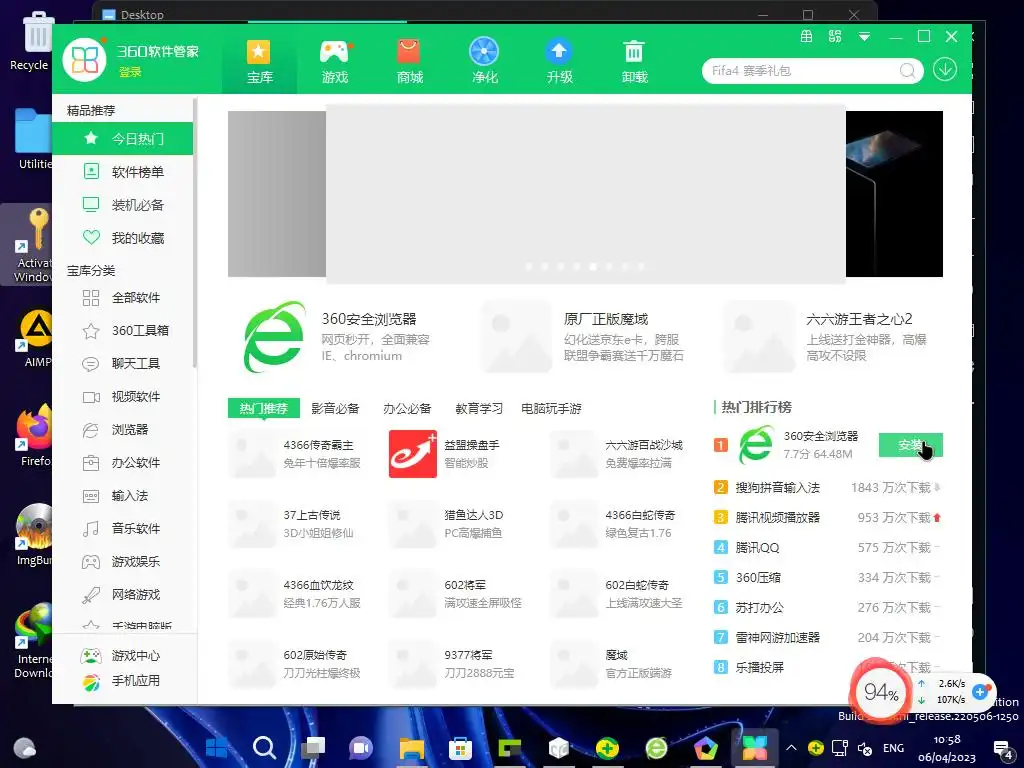Image resolution: width=1024 pixels, height=768 pixels.
Task: Open the 商城 store tab
Action: pyautogui.click(x=409, y=61)
